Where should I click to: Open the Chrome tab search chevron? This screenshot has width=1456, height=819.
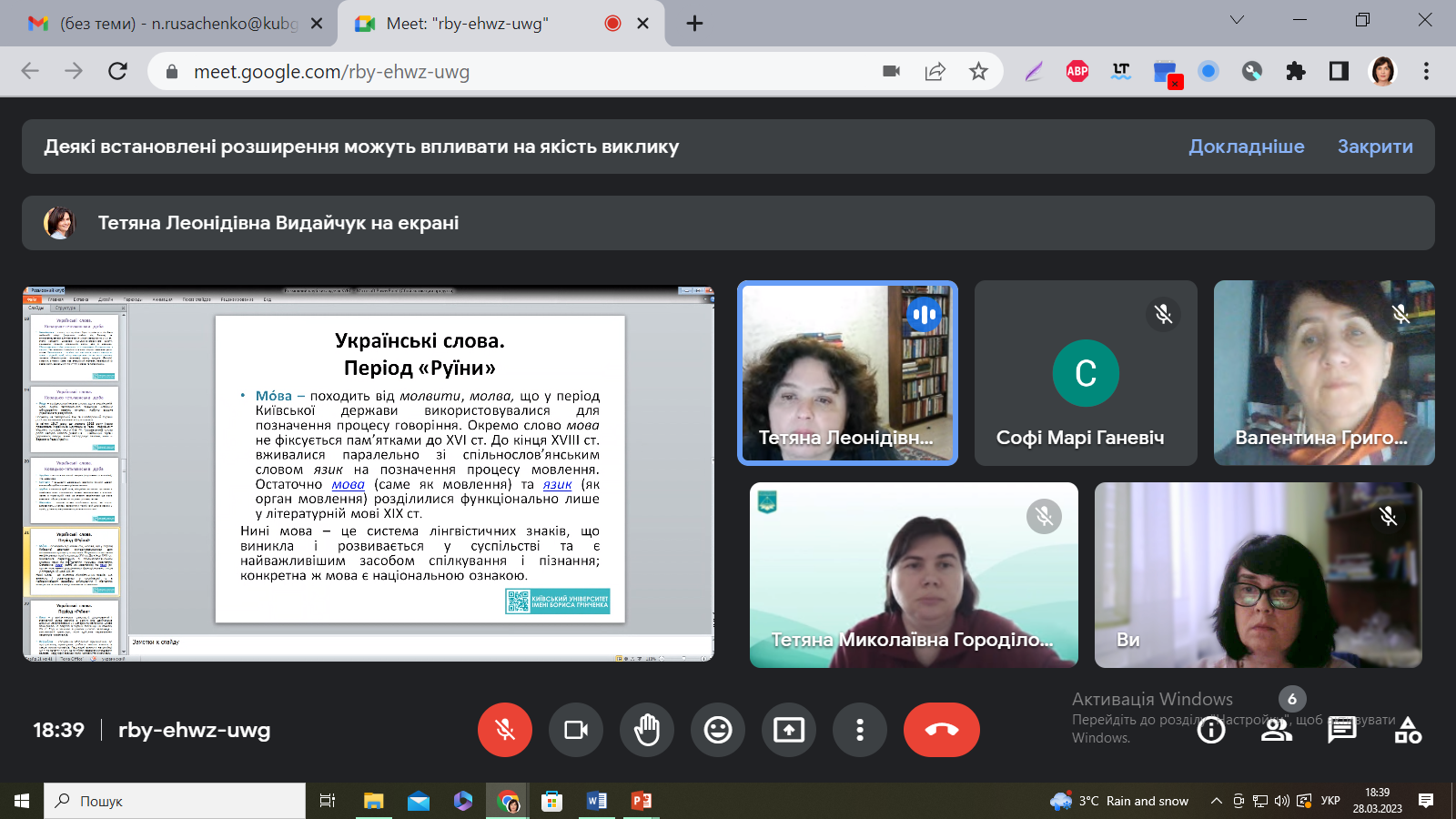(1237, 20)
